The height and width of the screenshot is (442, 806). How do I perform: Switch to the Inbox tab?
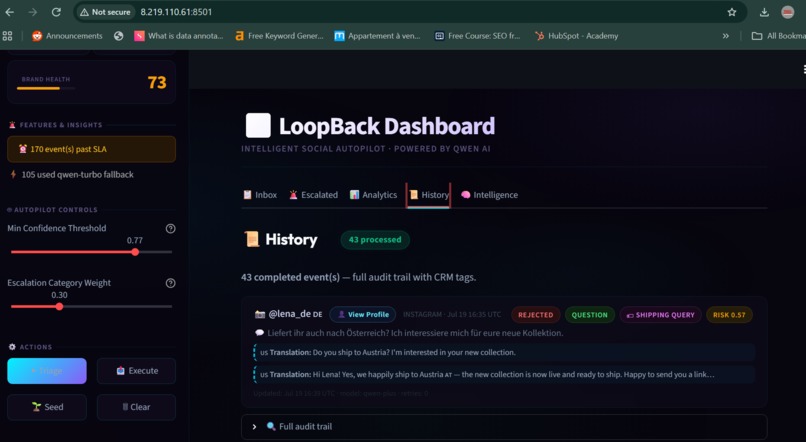[x=260, y=195]
